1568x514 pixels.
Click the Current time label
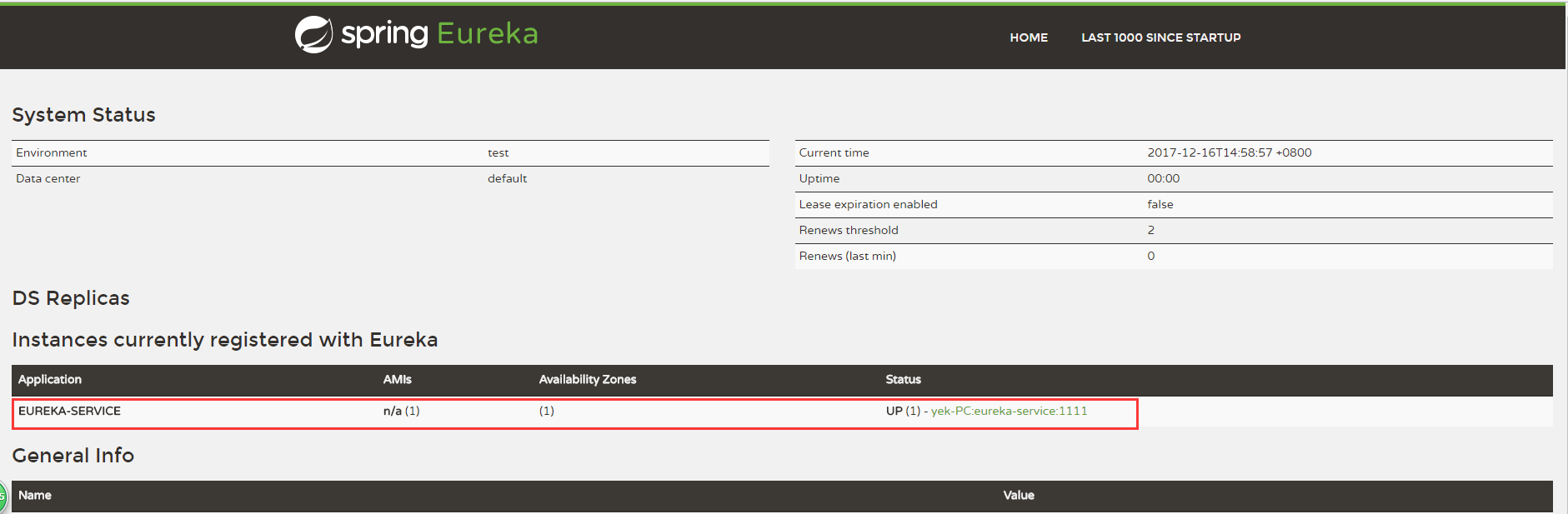coord(834,152)
